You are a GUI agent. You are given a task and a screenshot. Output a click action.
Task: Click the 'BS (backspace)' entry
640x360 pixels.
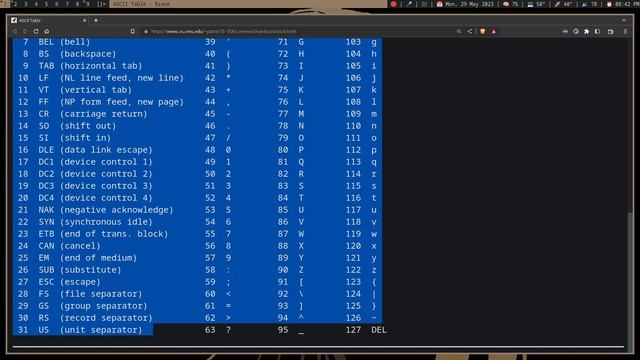coord(77,54)
